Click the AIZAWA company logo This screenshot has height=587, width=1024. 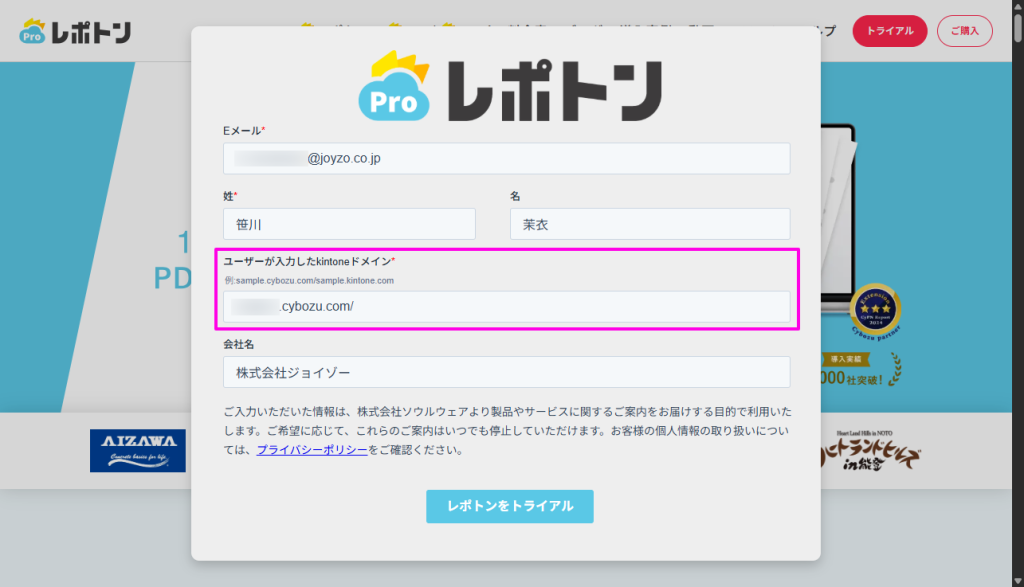pos(132,451)
